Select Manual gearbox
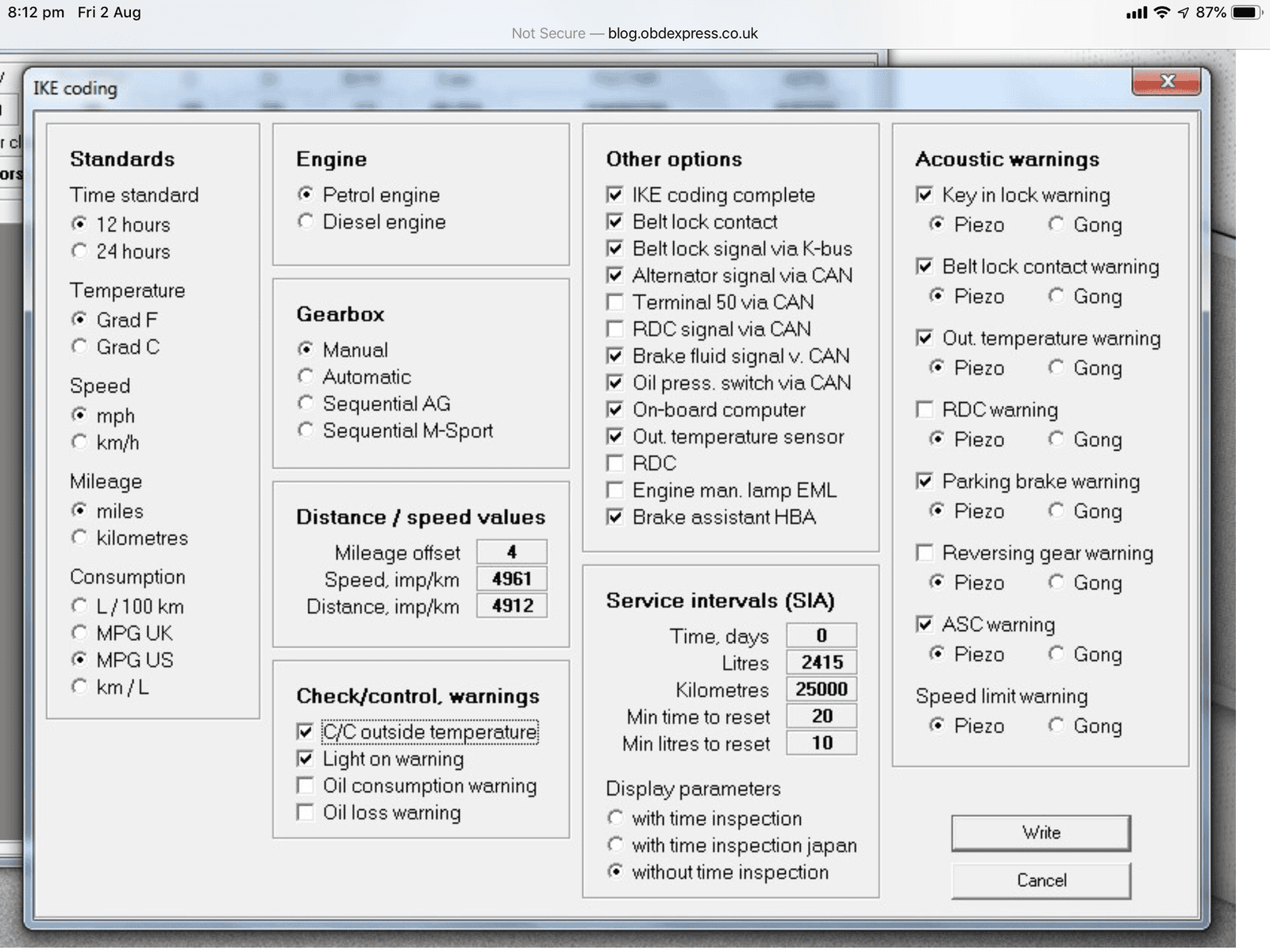The image size is (1270, 952). point(306,349)
